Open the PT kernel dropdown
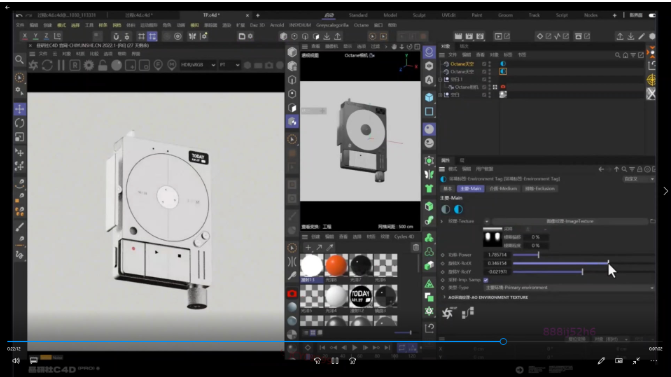The image size is (671, 377). [229, 65]
